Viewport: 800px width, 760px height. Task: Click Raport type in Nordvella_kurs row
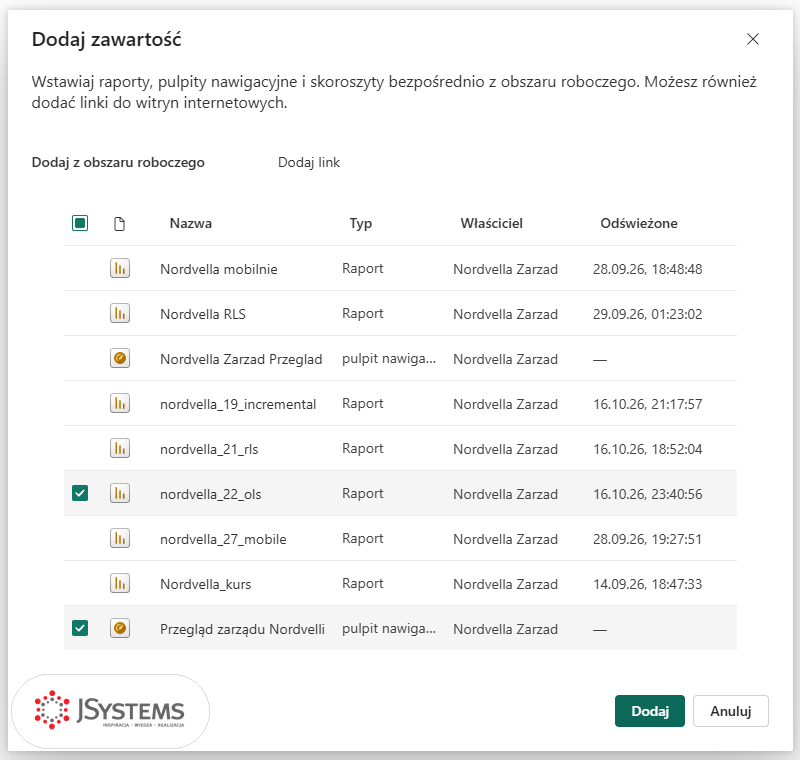pos(362,583)
